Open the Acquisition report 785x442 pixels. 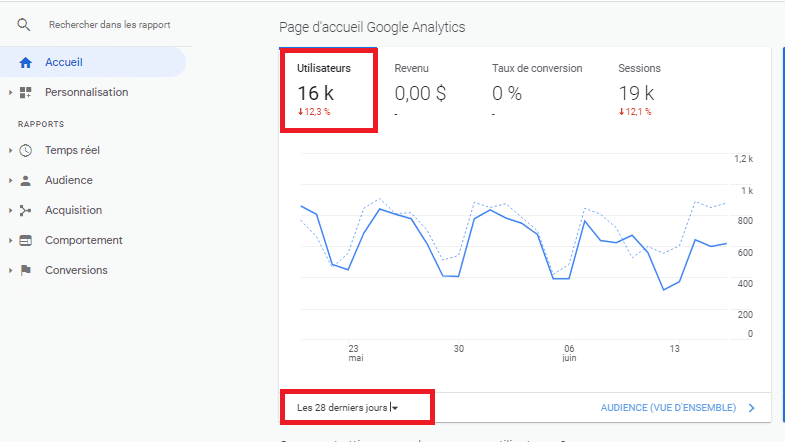[74, 210]
